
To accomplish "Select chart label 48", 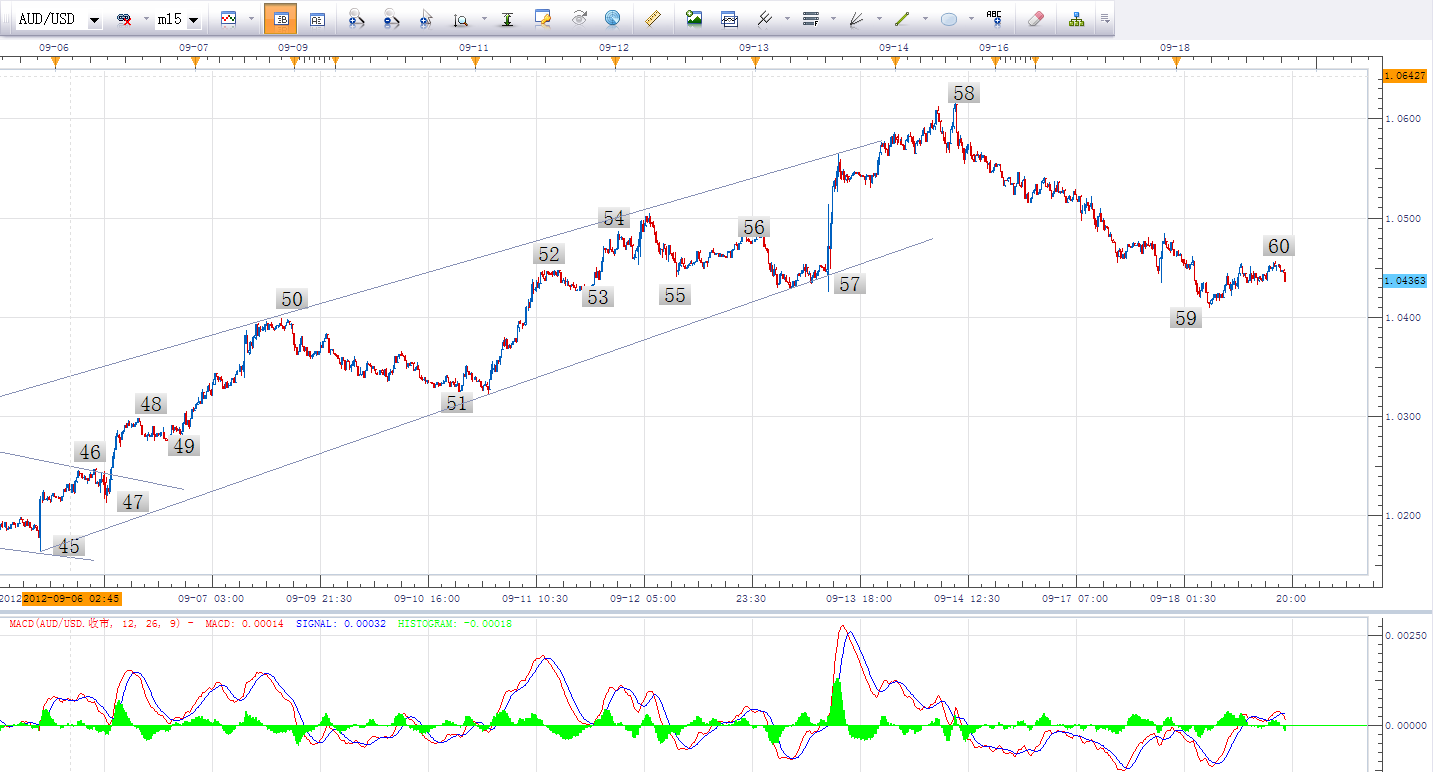I will point(151,405).
